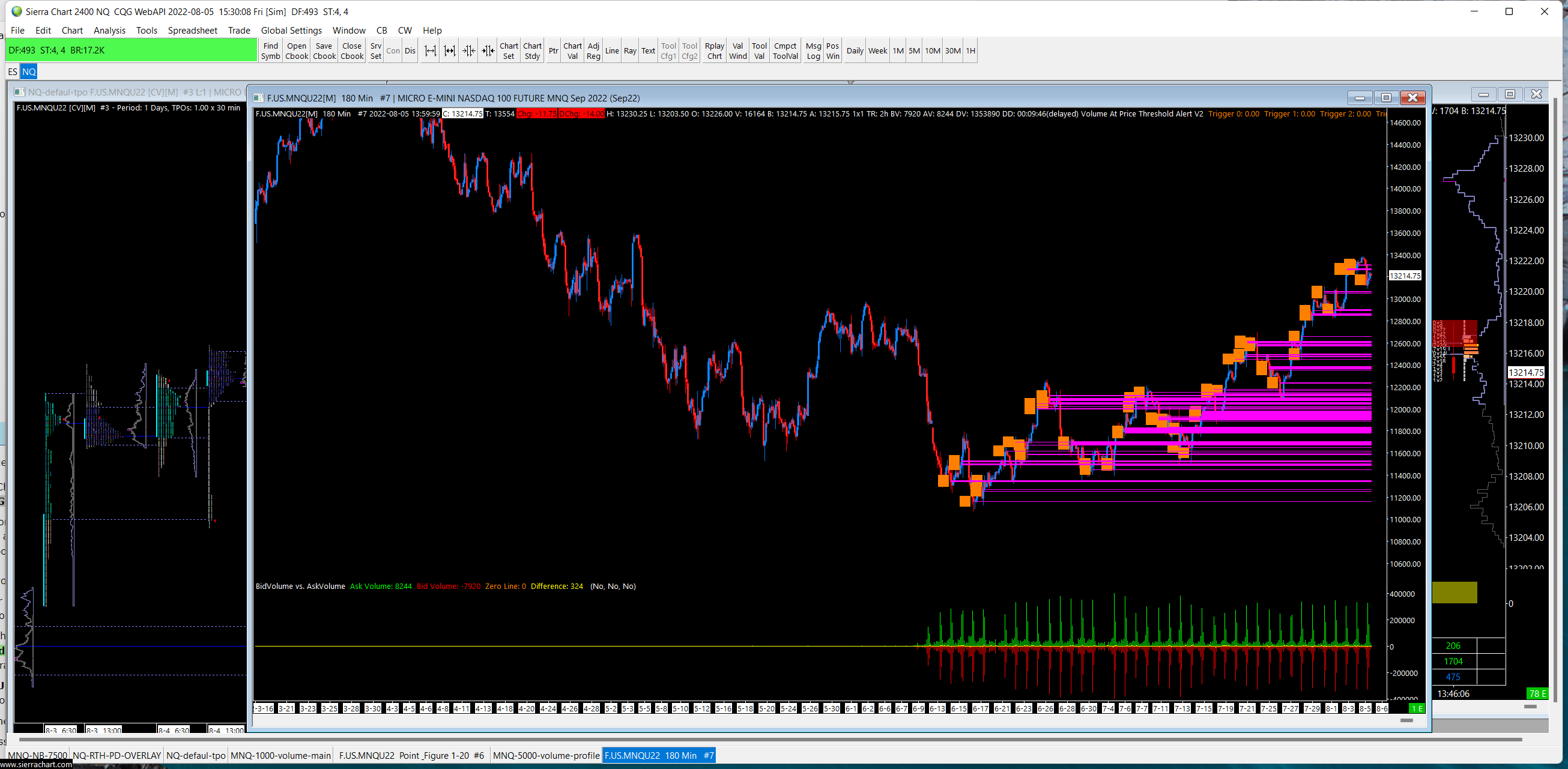Open the Analysis menu
Screen dimensions: 1568x769
(109, 31)
